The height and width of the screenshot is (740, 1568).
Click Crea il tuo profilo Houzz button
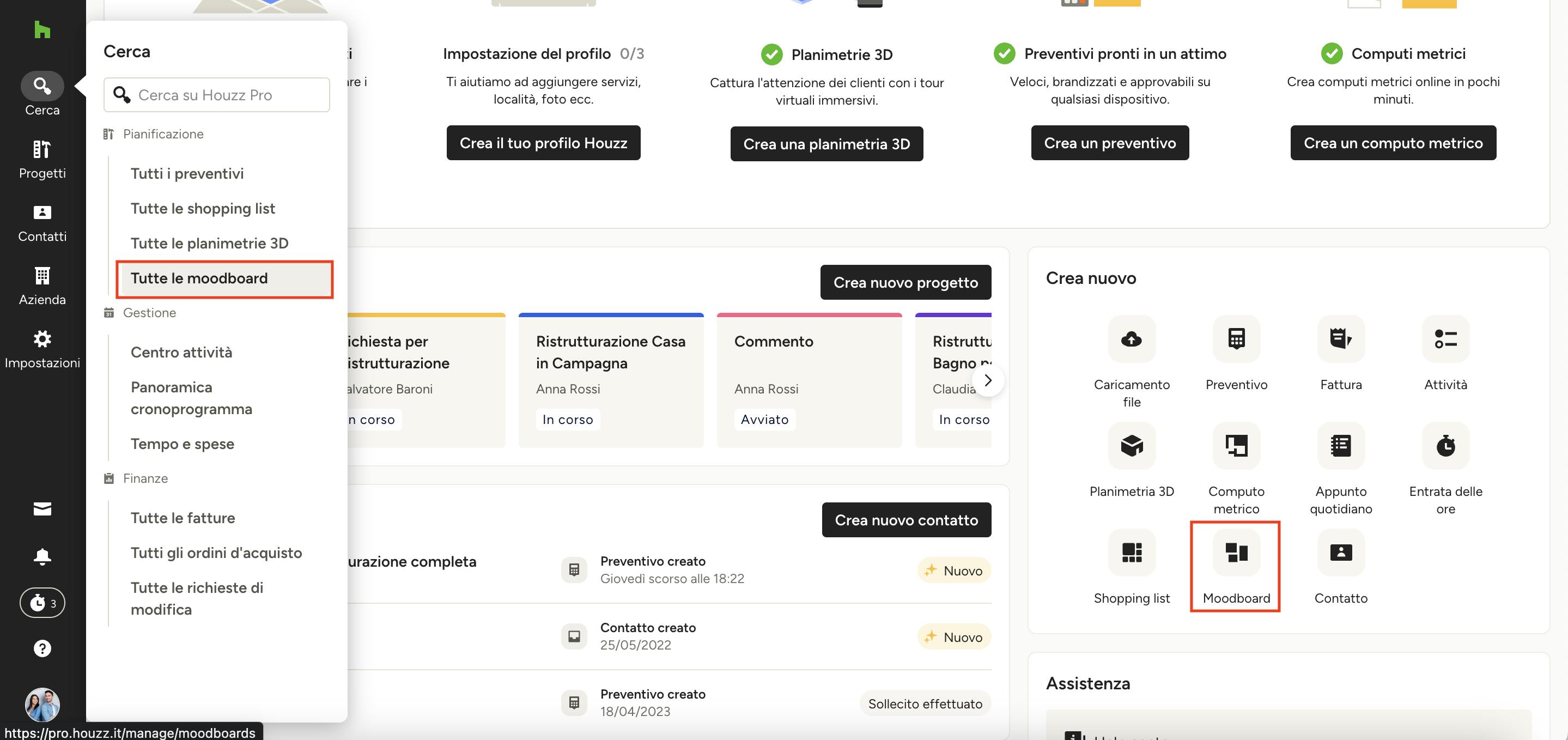(x=543, y=143)
